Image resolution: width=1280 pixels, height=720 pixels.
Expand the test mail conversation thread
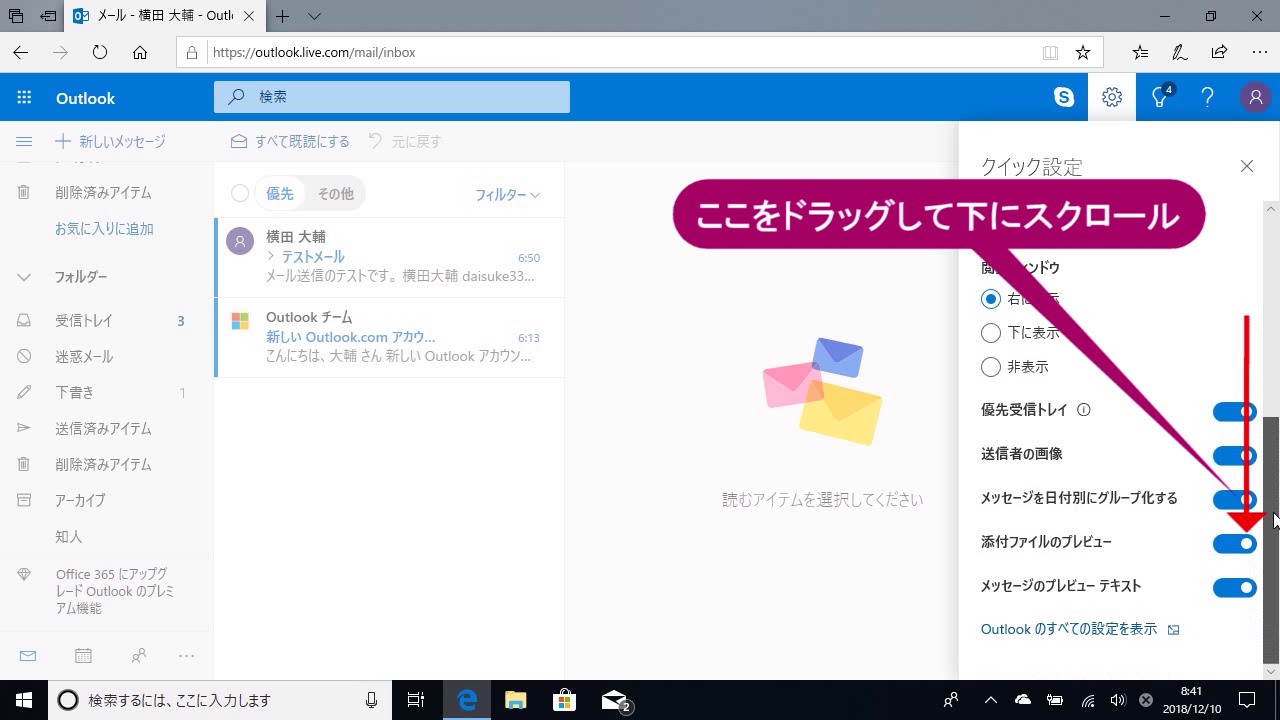271,257
